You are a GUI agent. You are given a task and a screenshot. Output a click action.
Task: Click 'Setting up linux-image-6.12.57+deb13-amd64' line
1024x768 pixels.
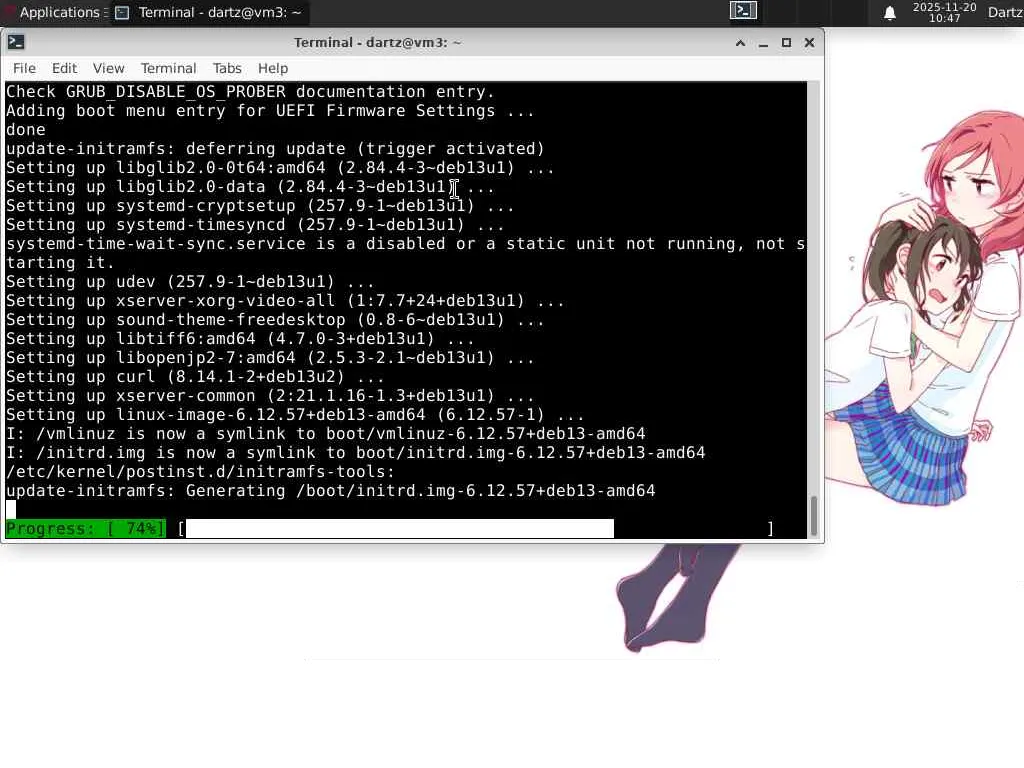pos(295,415)
